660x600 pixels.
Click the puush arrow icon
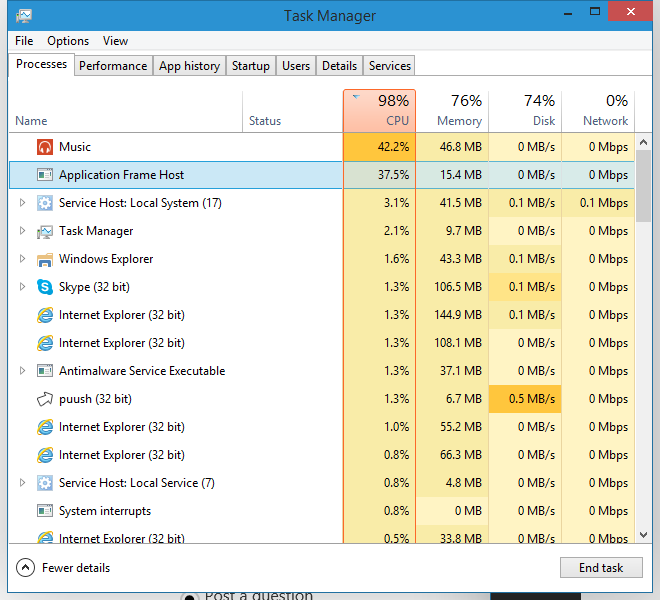click(x=45, y=399)
